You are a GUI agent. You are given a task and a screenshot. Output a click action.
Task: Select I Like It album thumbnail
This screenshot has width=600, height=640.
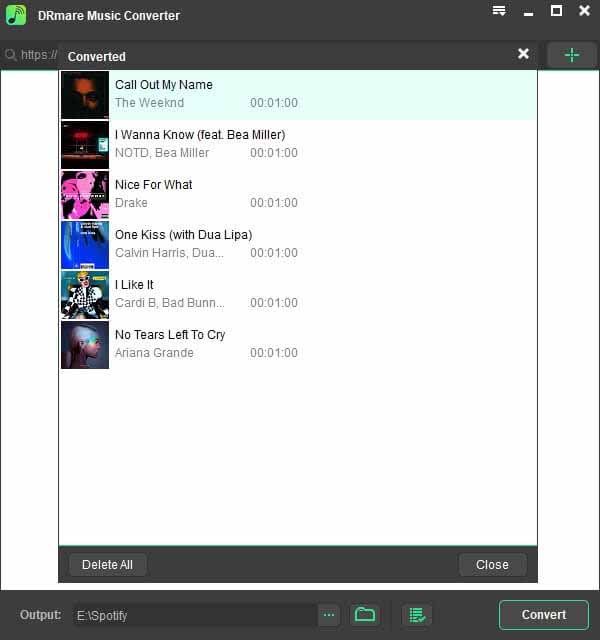pos(85,295)
